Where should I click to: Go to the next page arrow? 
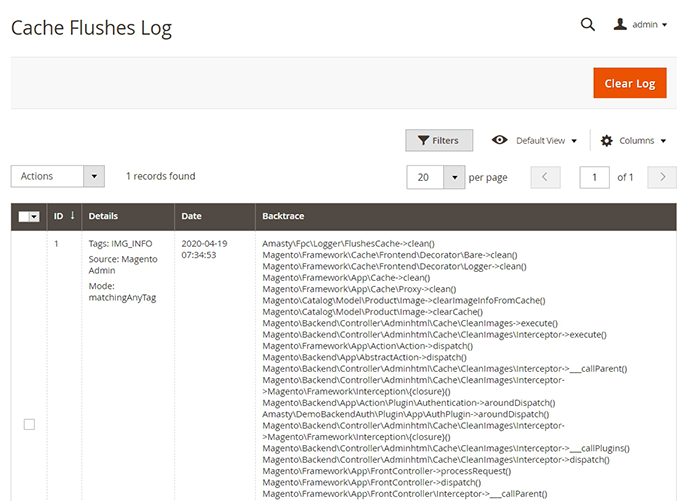click(661, 177)
